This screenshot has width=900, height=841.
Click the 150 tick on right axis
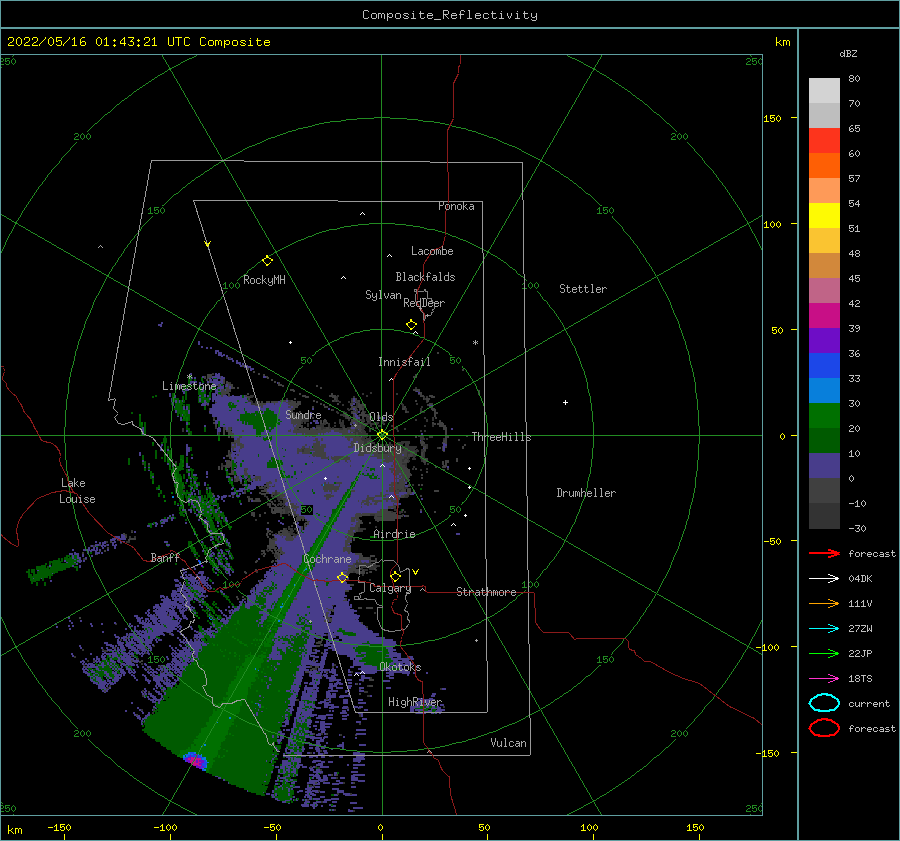772,118
